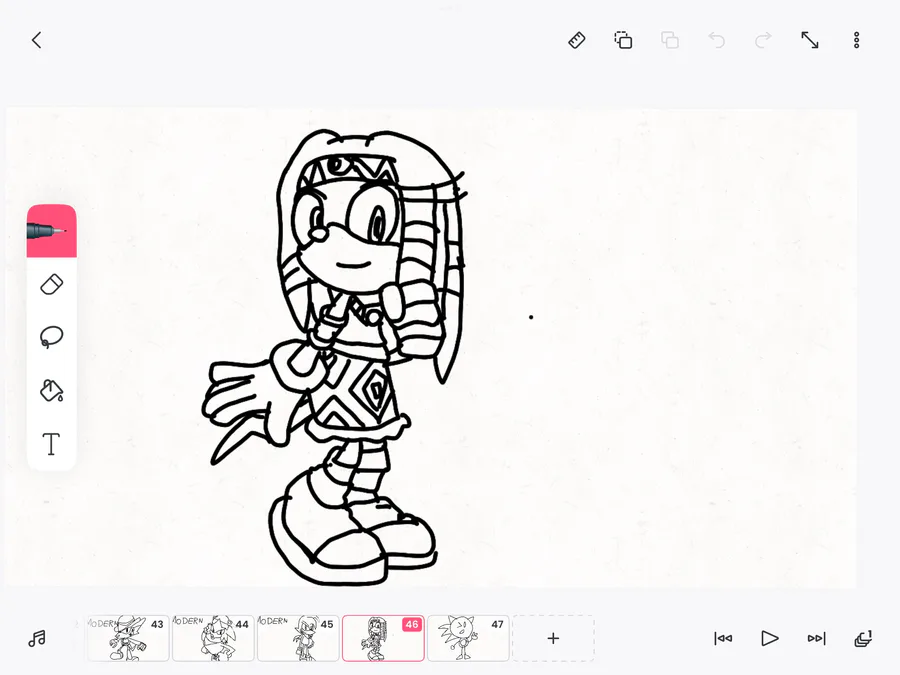
Task: Open frame 44 thumbnail
Action: pyautogui.click(x=213, y=638)
